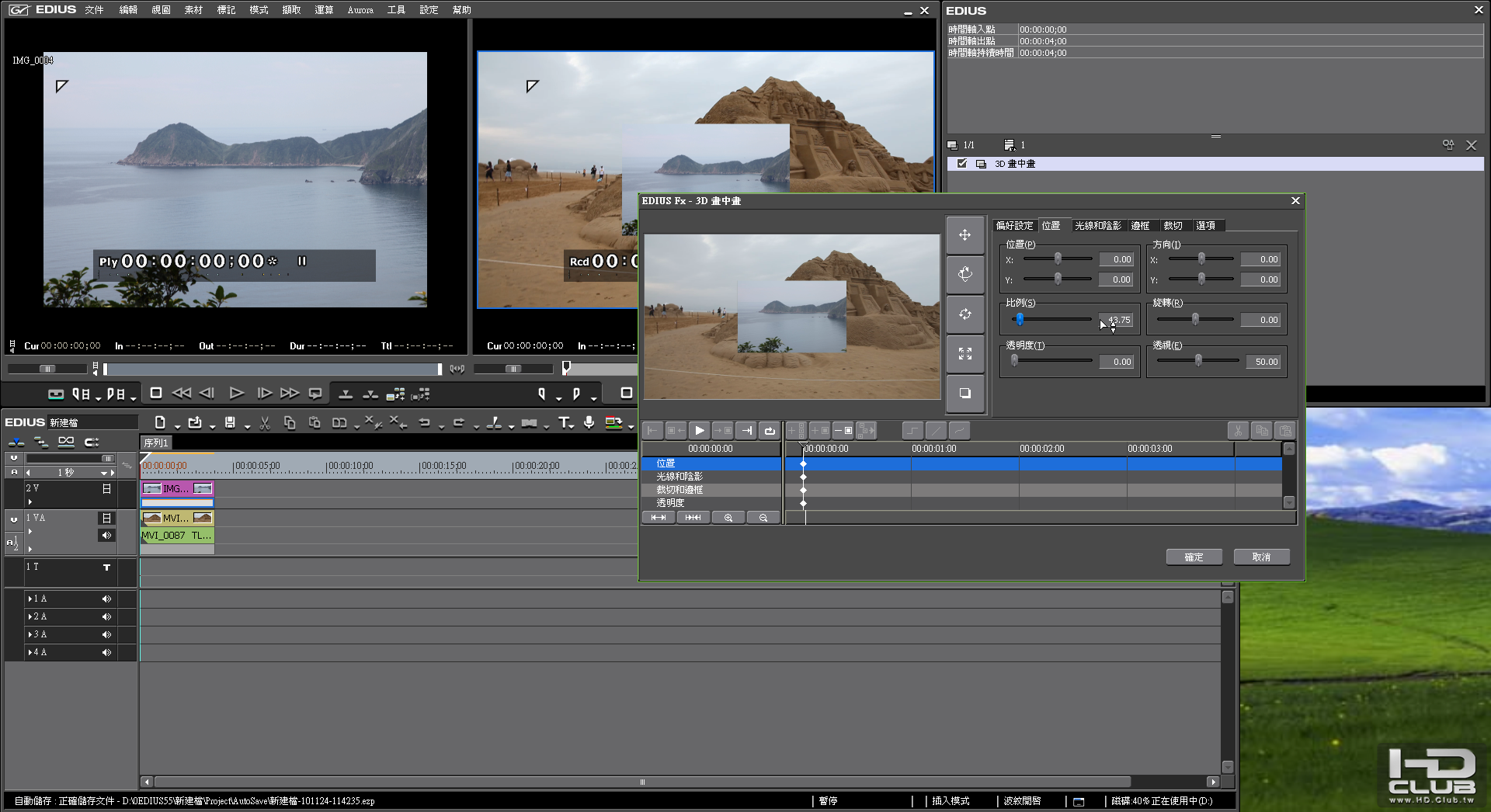1491x812 pixels.
Task: Click the loop playback icon in effect dialog
Action: tap(770, 431)
